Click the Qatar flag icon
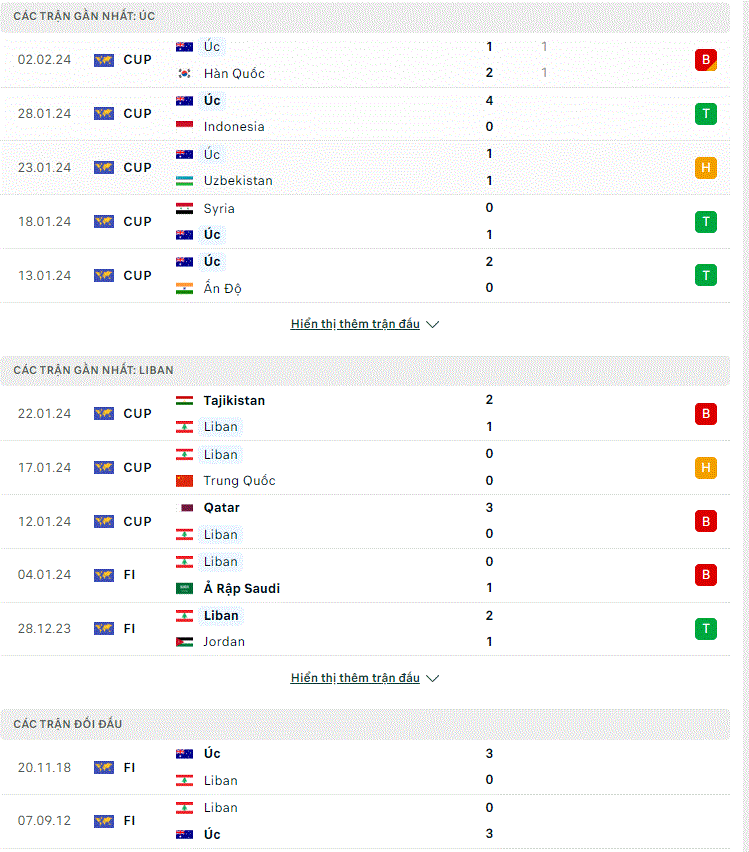The width and height of the screenshot is (749, 852). point(184,508)
